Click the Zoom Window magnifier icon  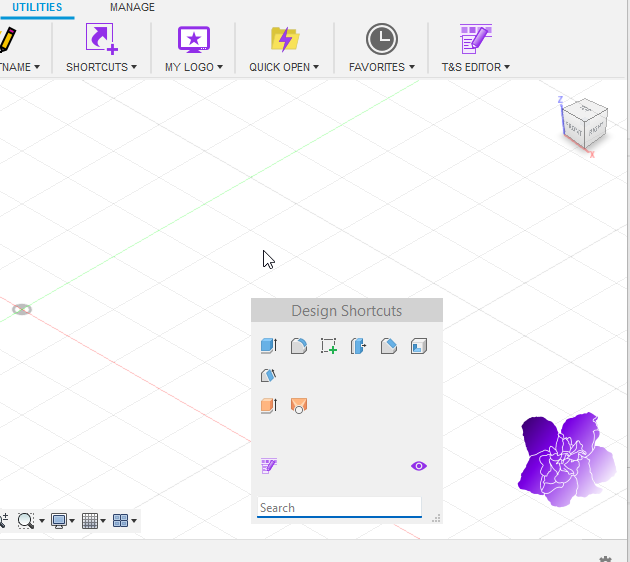(26, 521)
